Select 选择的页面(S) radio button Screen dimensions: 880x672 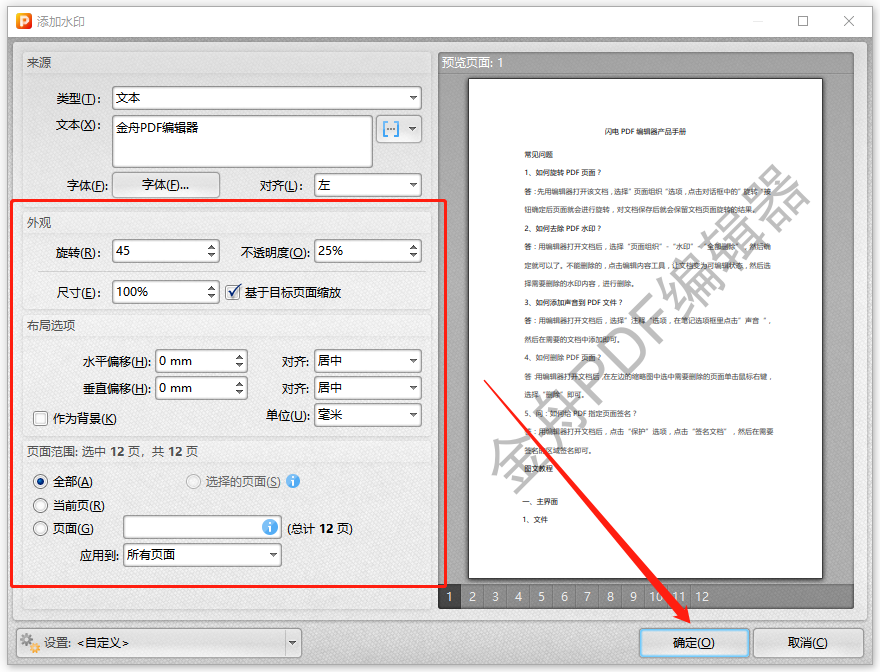tap(193, 482)
